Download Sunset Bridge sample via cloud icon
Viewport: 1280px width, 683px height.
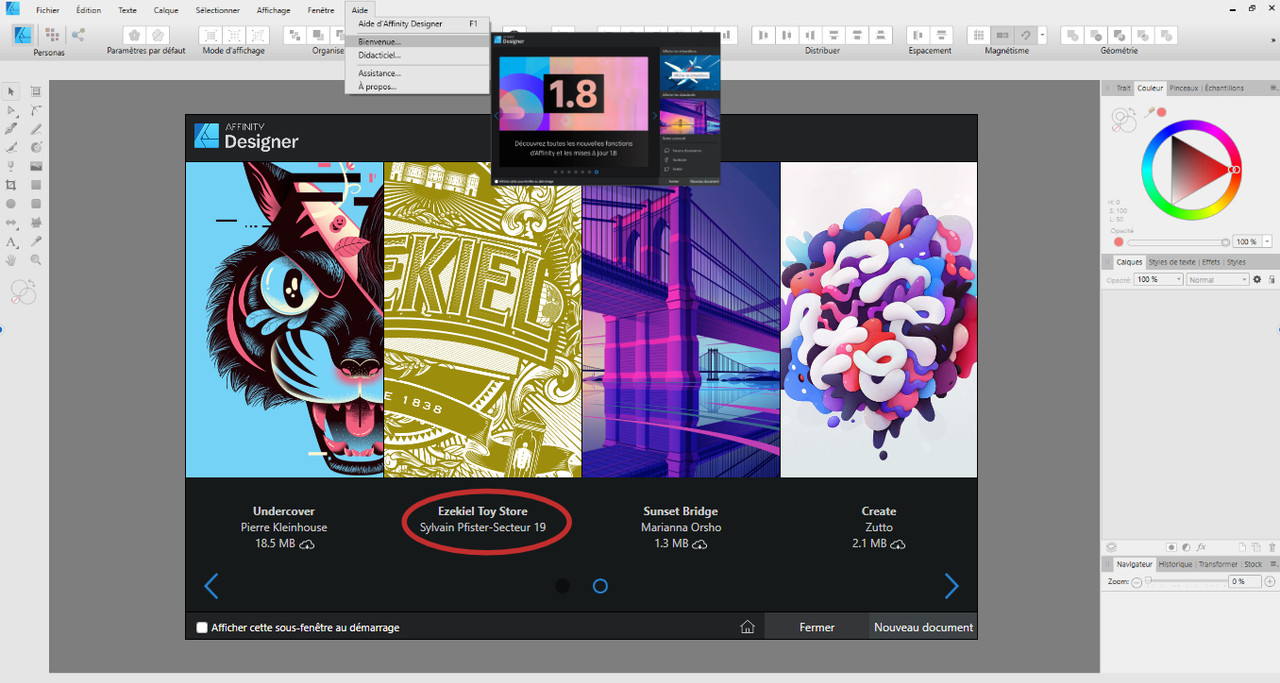(x=700, y=544)
